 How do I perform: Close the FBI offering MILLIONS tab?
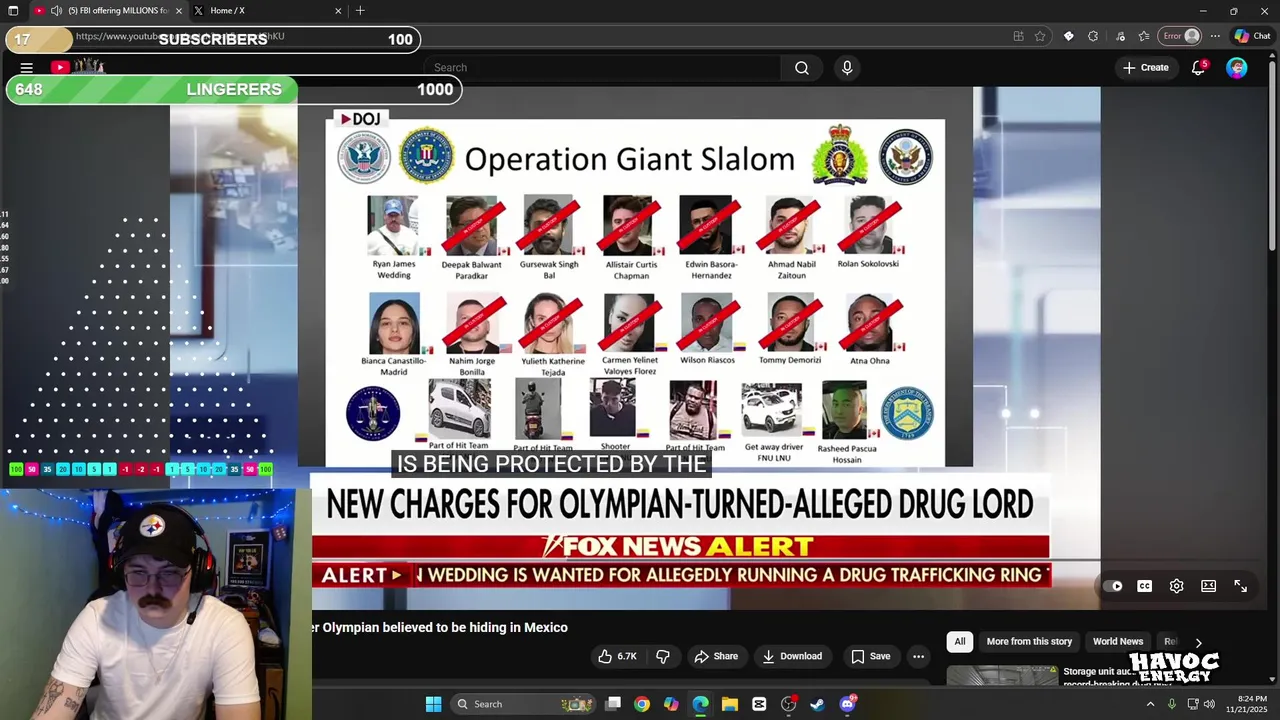pos(179,11)
